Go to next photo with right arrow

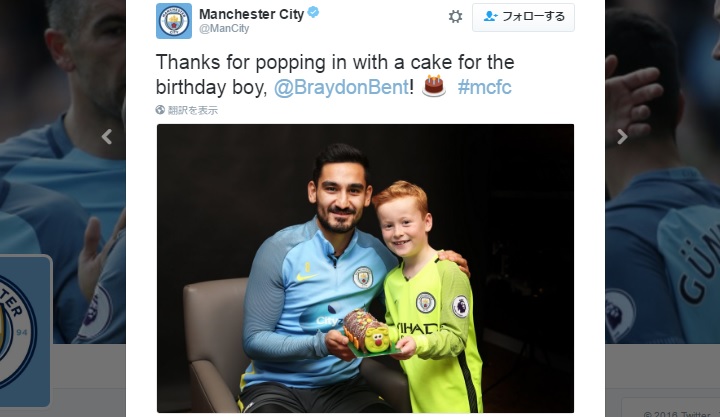point(622,136)
